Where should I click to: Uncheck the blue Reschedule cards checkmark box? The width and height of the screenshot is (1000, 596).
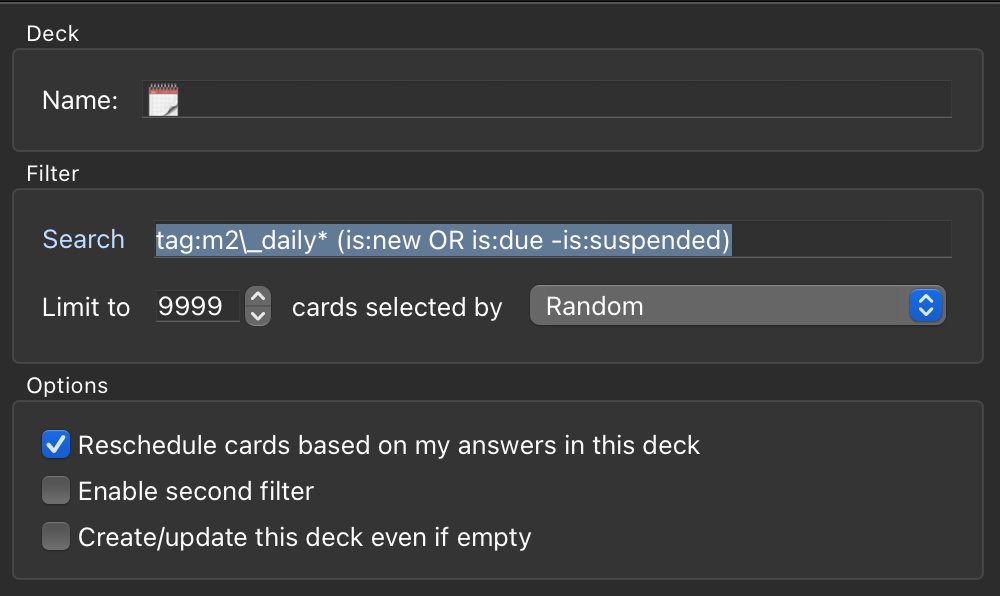click(x=56, y=444)
